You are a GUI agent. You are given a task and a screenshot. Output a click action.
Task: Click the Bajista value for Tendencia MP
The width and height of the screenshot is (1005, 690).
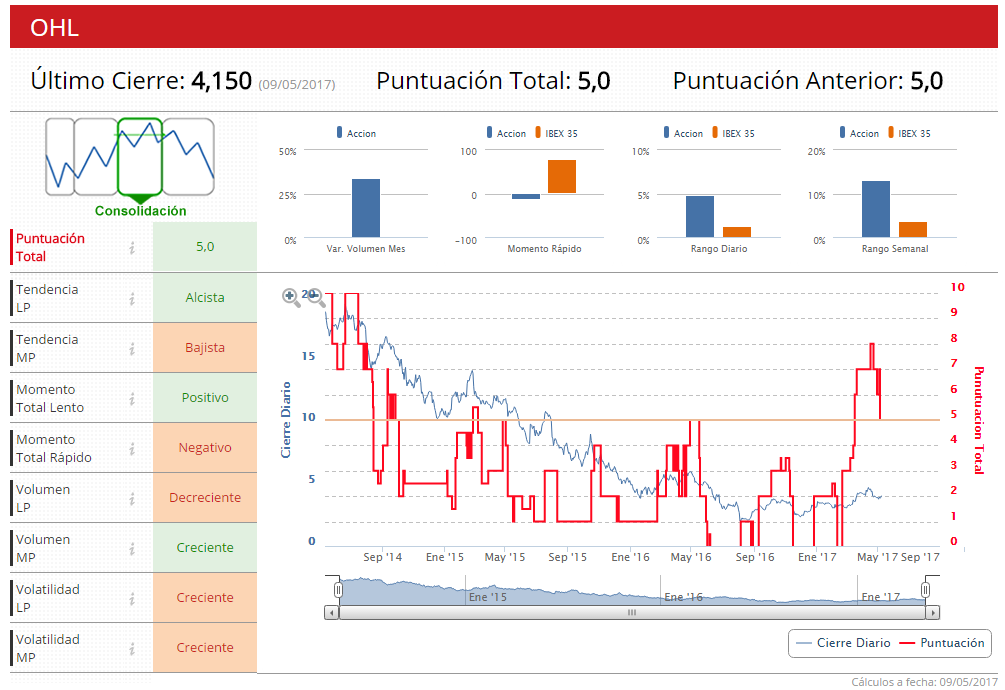click(x=205, y=348)
